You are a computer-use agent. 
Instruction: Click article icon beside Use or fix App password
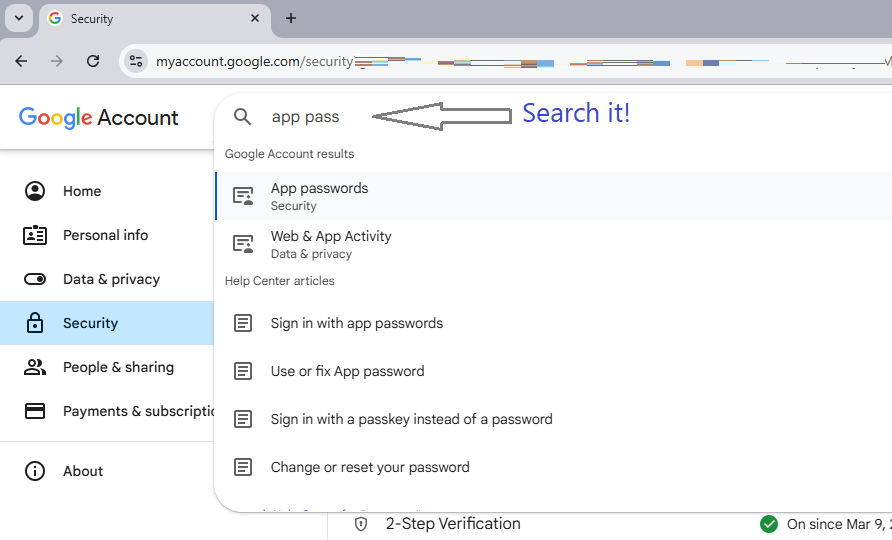(x=243, y=371)
